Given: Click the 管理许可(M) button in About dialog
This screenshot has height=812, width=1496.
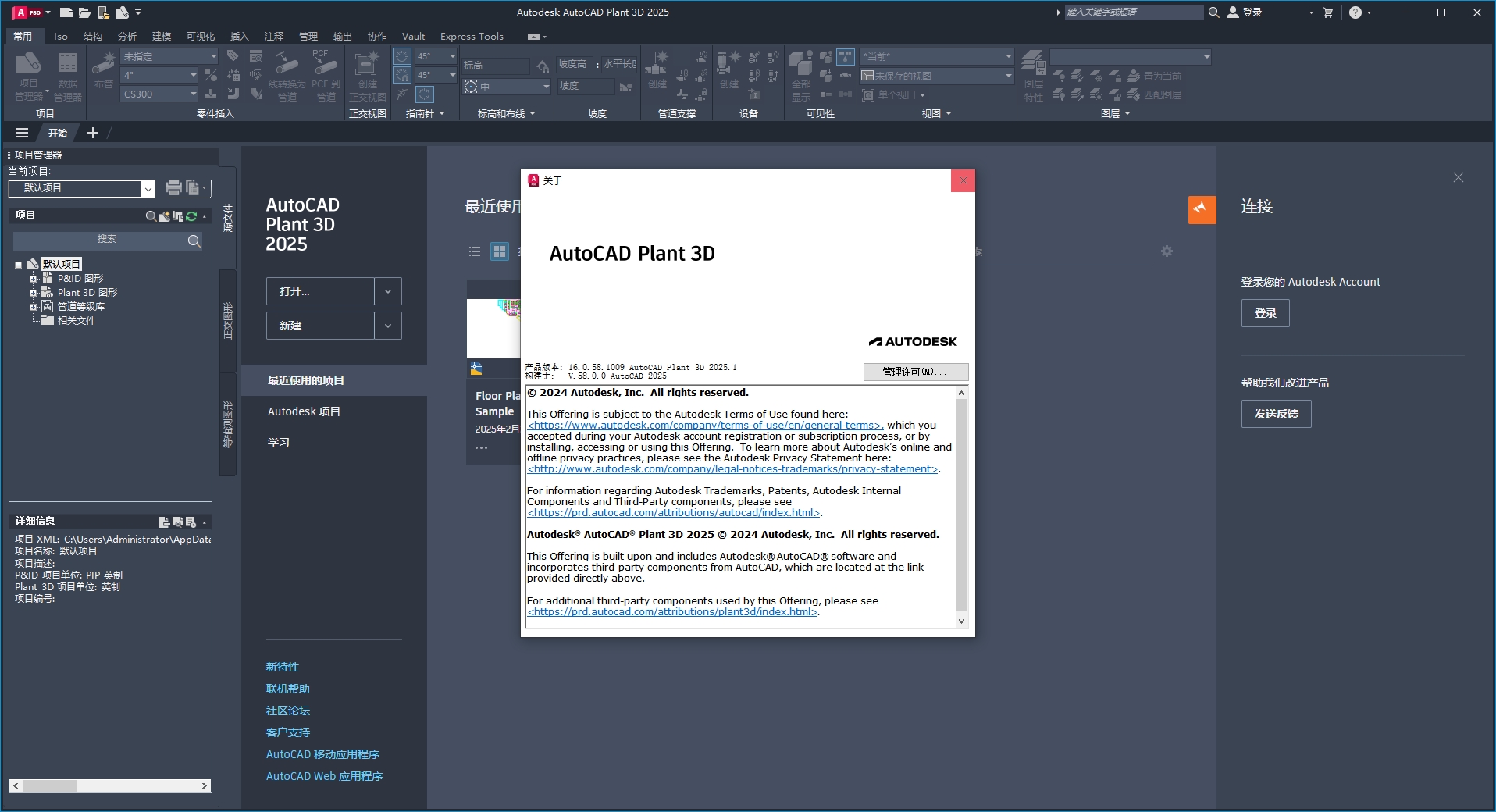Looking at the screenshot, I should pyautogui.click(x=914, y=372).
